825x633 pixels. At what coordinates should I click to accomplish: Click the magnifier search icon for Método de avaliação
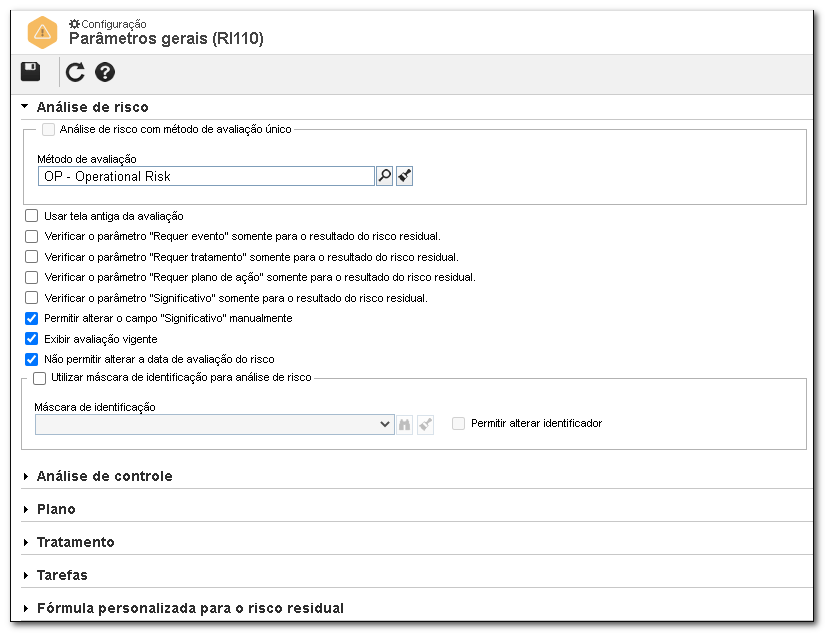click(x=385, y=176)
